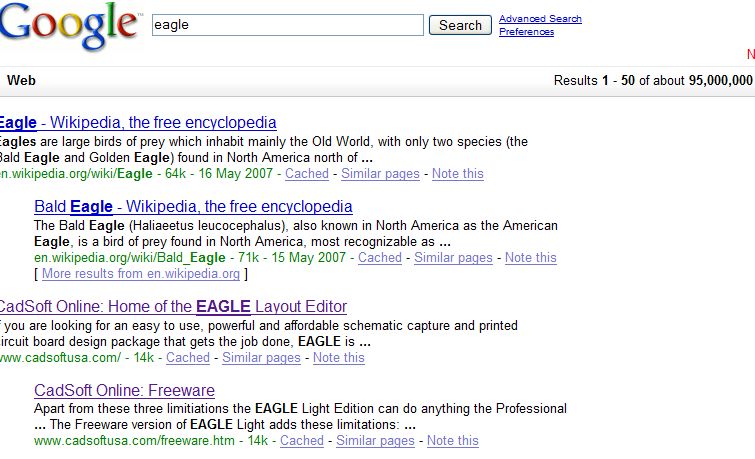Open 'CadSoft Online: Home of the EAGLE Layout Editor'
The width and height of the screenshot is (755, 459).
coord(172,307)
